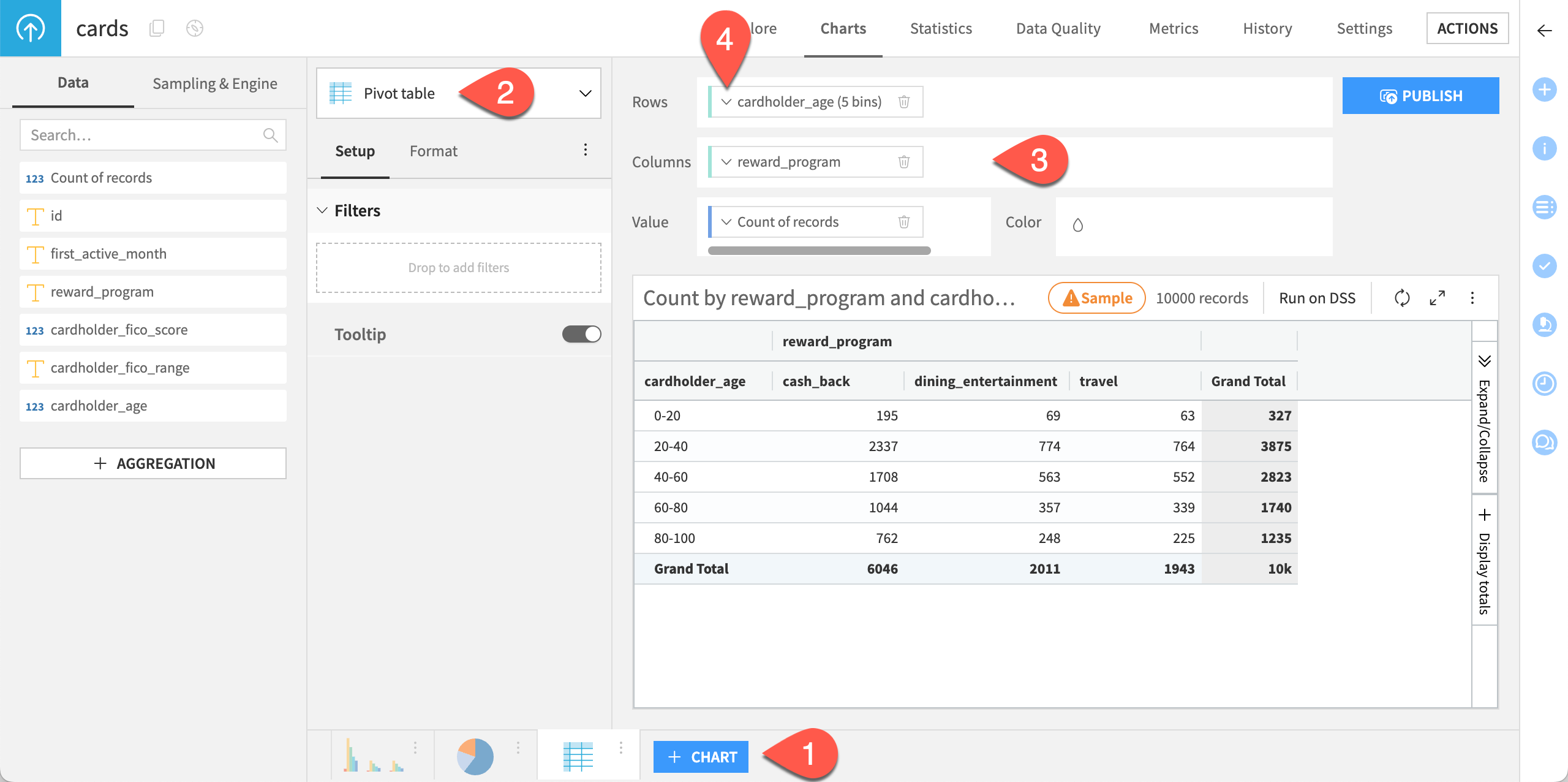Screen dimensions: 1568x782
Task: Click the compass navigation icon beside cards
Action: 195,28
